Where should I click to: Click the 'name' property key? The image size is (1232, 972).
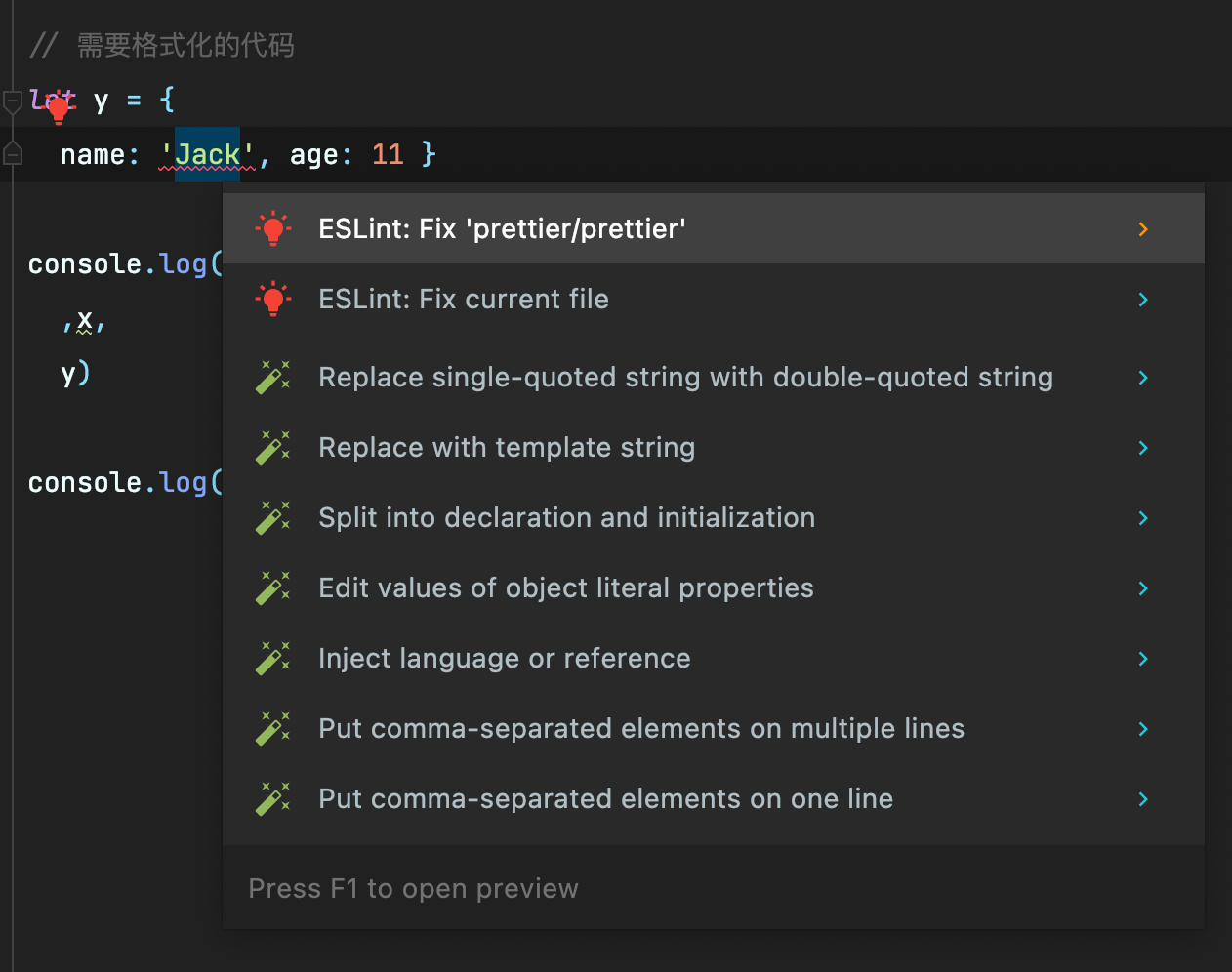coord(93,154)
